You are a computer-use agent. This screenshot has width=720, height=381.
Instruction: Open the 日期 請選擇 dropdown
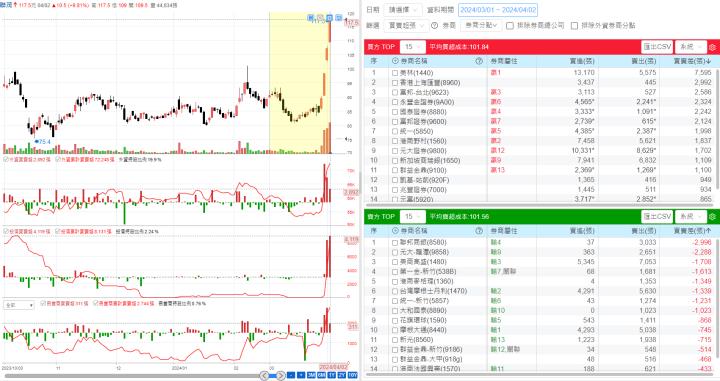coord(403,10)
